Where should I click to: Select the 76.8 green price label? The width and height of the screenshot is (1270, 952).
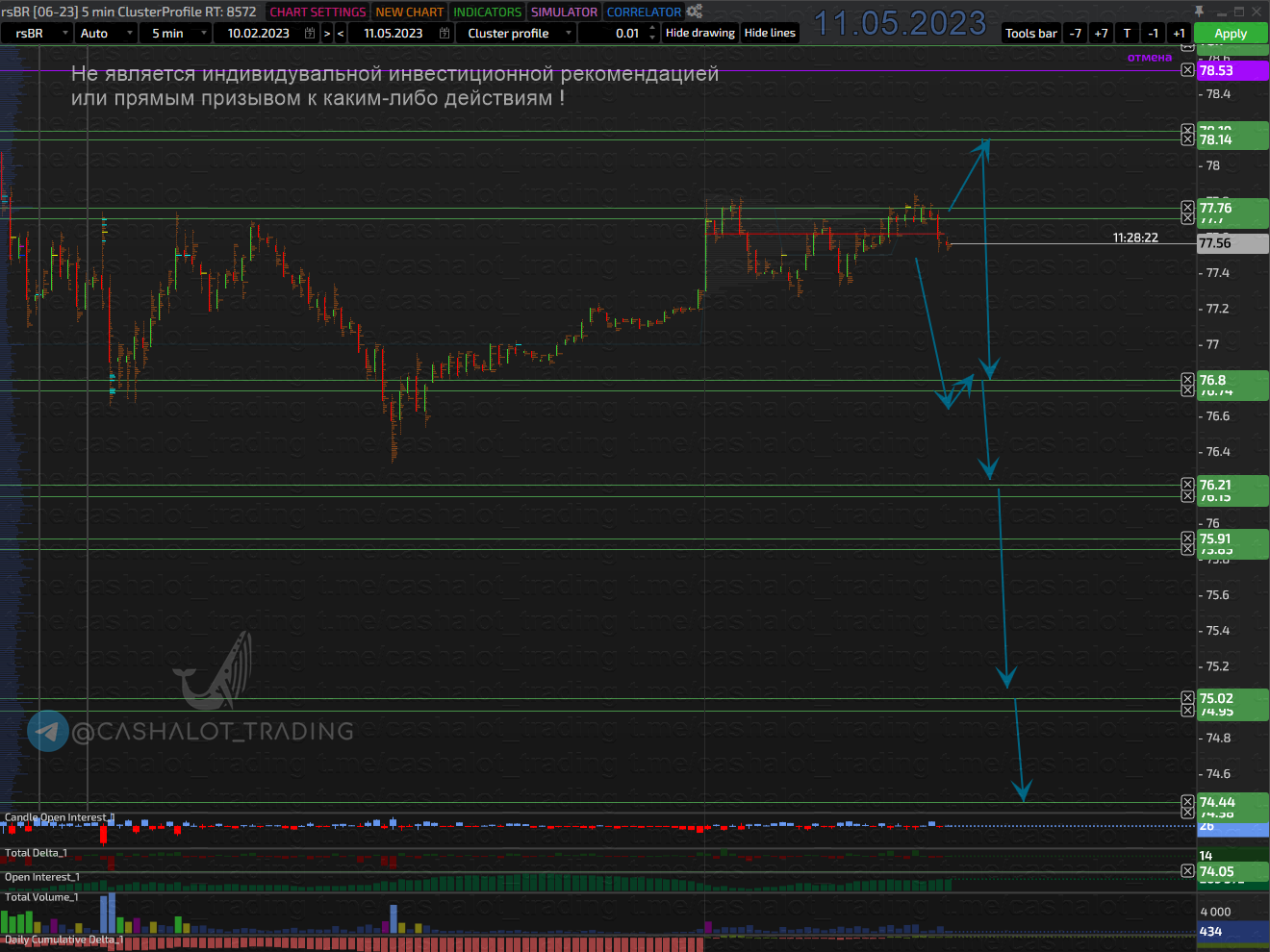1232,380
